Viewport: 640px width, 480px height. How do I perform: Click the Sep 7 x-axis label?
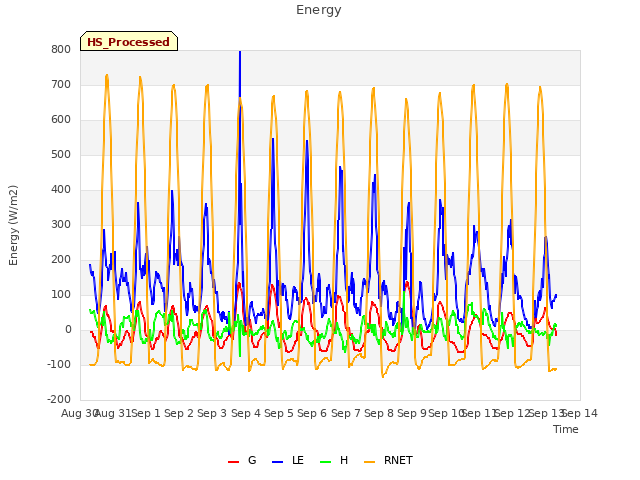point(346,413)
